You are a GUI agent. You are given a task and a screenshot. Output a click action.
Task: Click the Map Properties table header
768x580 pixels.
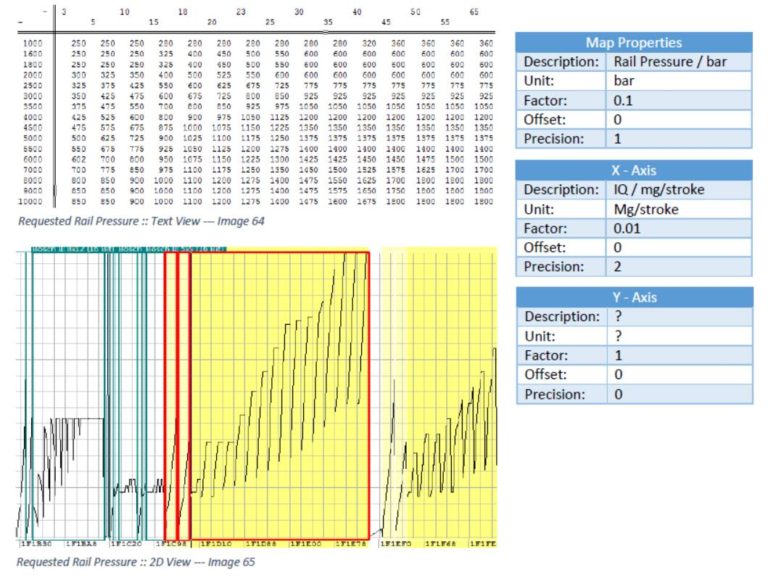click(633, 42)
